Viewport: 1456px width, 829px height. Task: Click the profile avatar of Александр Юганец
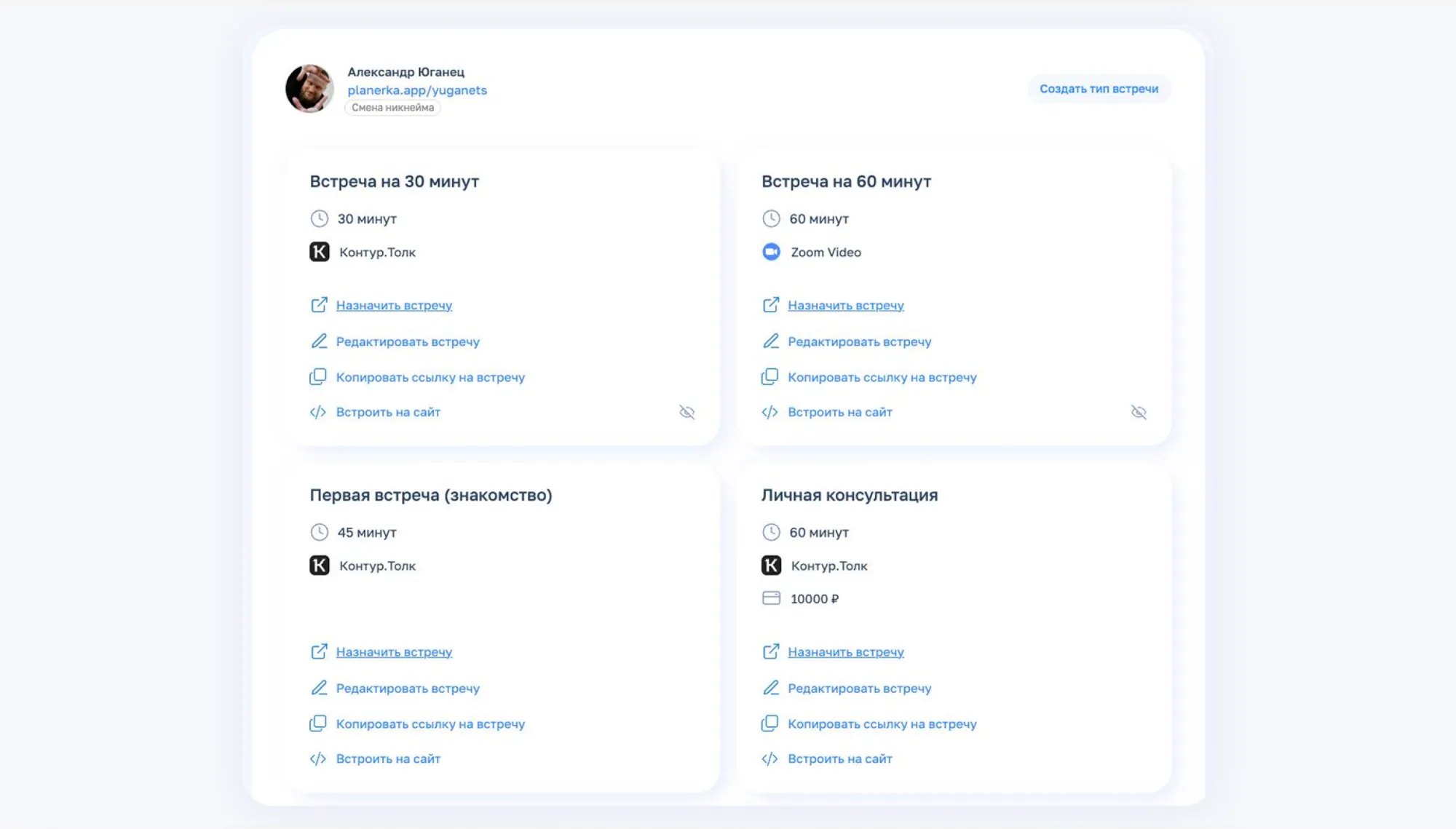click(x=309, y=88)
